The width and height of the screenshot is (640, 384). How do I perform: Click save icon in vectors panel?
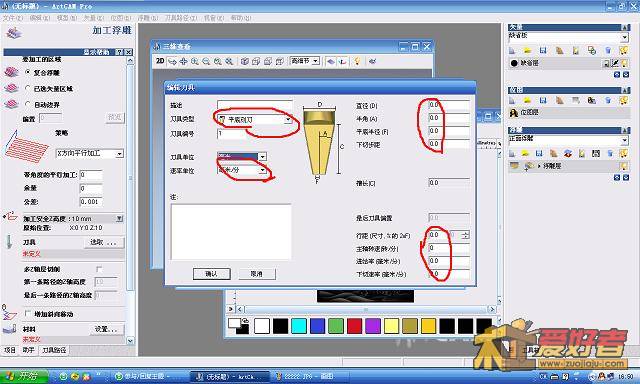pos(543,51)
